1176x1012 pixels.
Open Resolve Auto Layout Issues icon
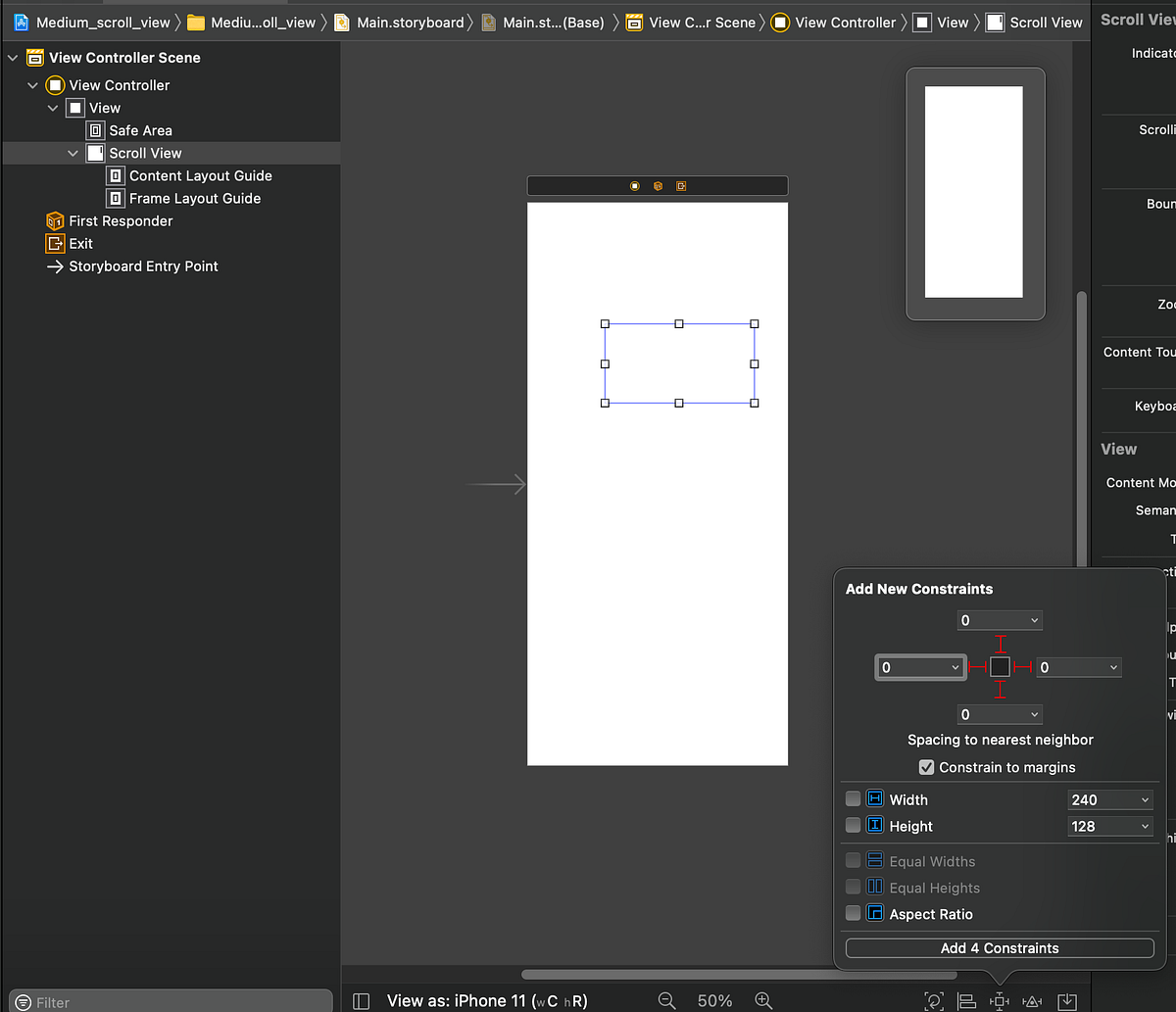click(x=1032, y=1000)
